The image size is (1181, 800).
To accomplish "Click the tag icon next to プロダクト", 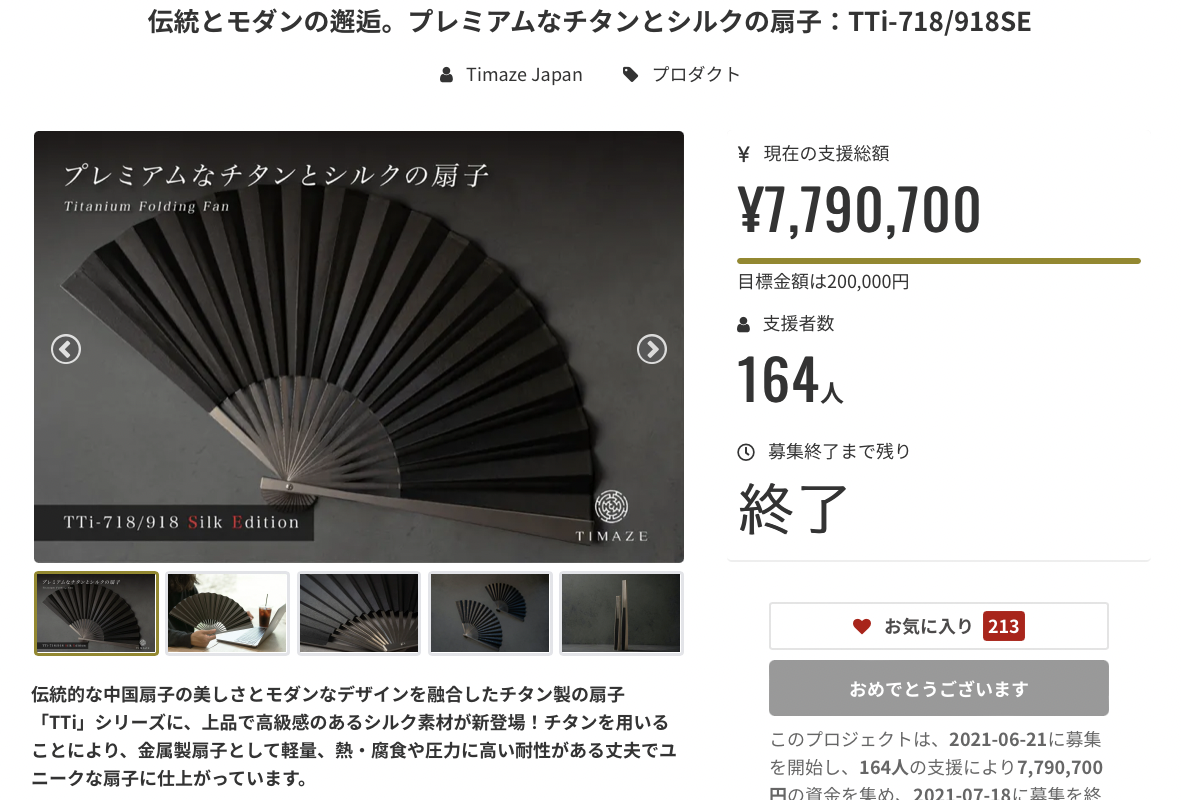I will coord(630,75).
